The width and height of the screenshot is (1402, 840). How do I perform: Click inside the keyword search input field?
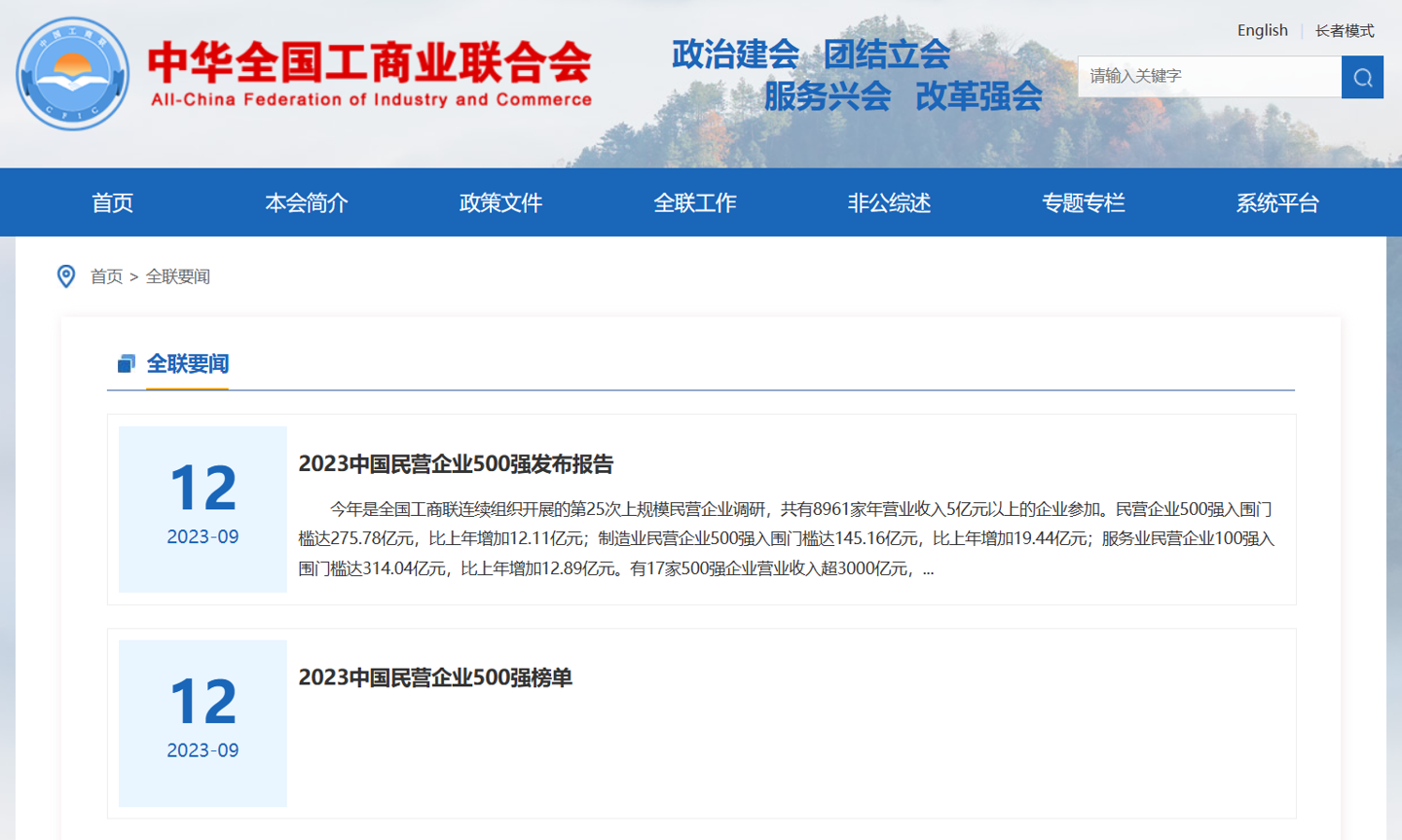click(x=1207, y=77)
